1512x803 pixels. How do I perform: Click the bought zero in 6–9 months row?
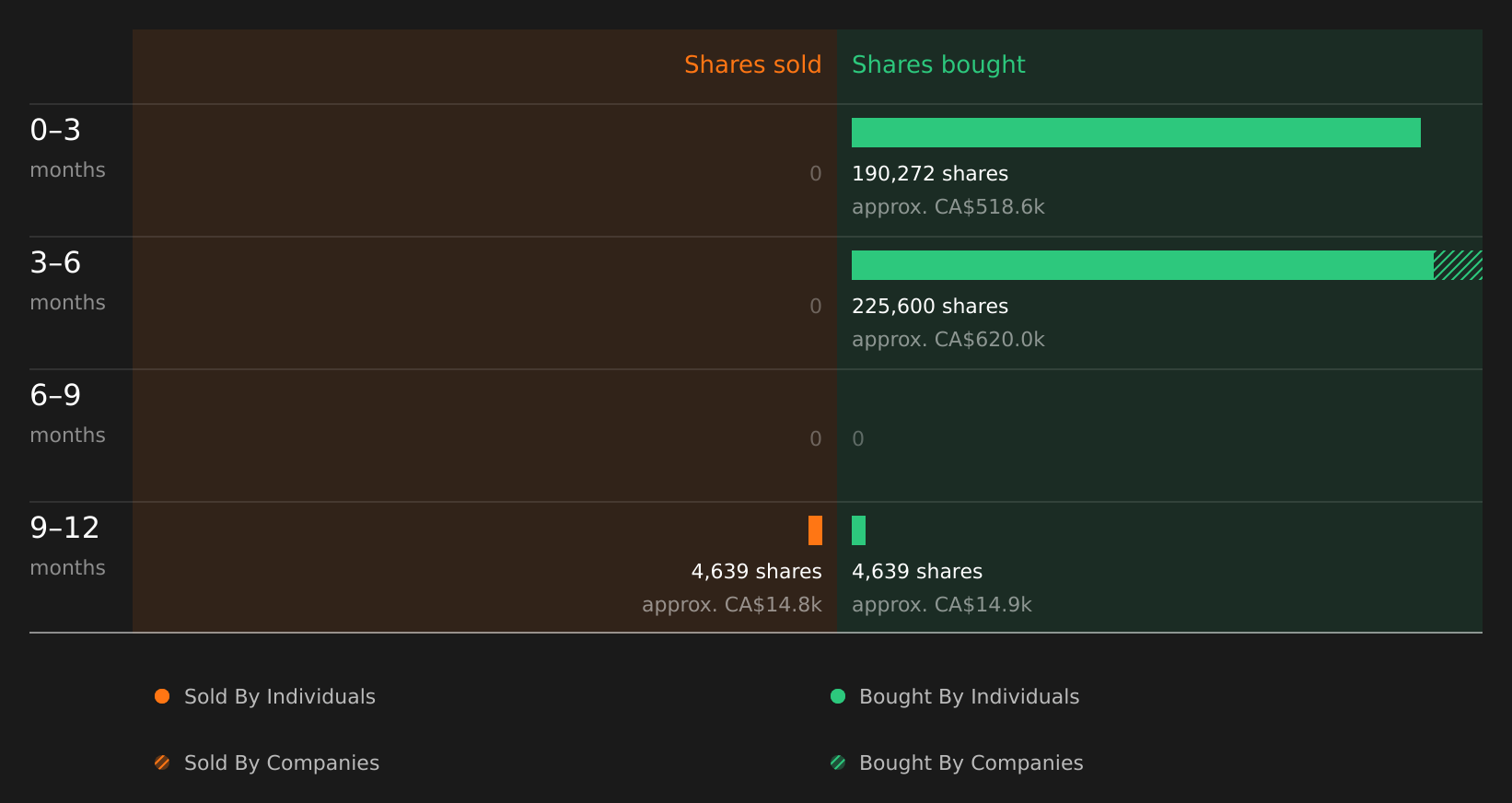(858, 439)
